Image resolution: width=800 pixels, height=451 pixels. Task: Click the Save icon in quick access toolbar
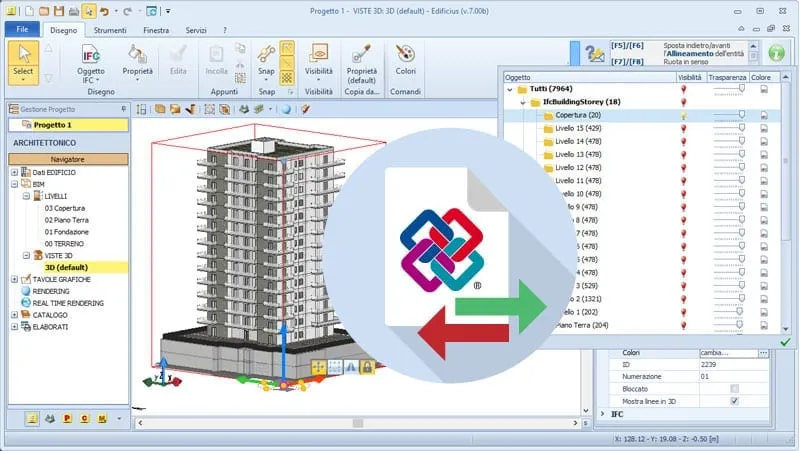pyautogui.click(x=58, y=11)
